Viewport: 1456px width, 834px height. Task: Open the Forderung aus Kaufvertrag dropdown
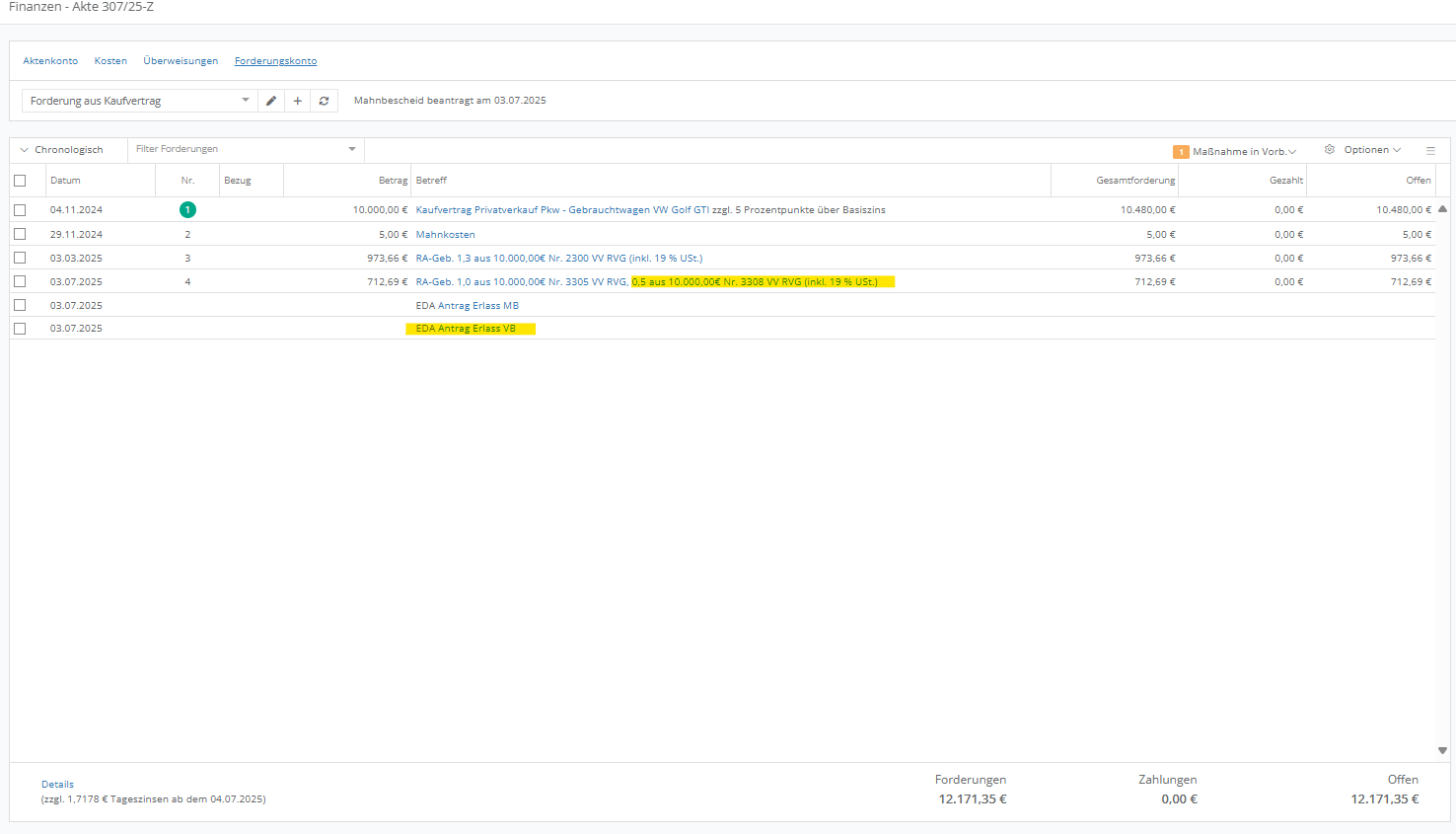245,101
